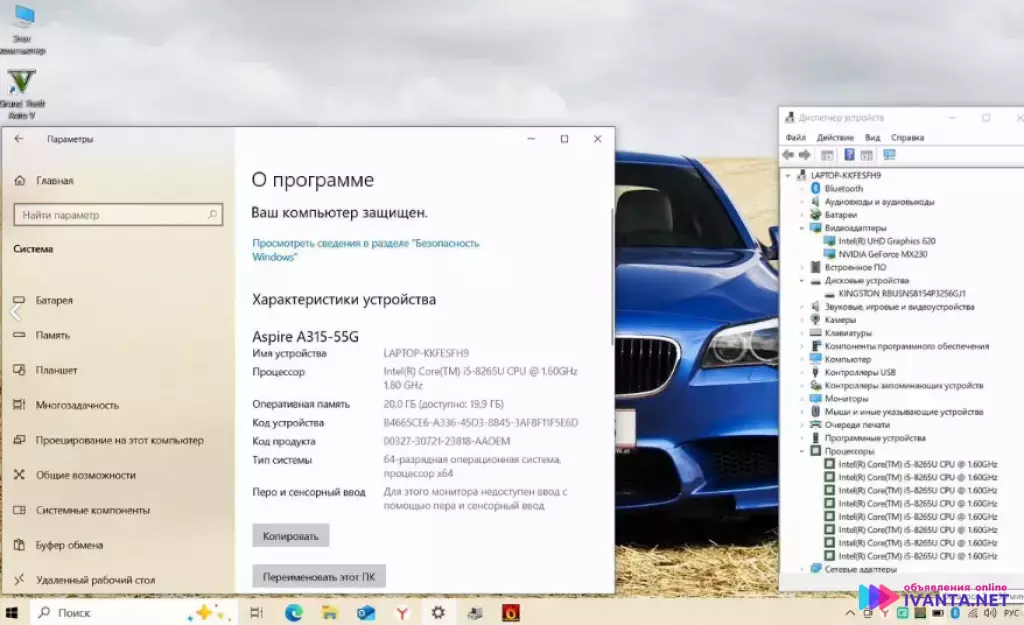Open the Действие menu in Device Manager
This screenshot has width=1024, height=625.
pyautogui.click(x=837, y=136)
